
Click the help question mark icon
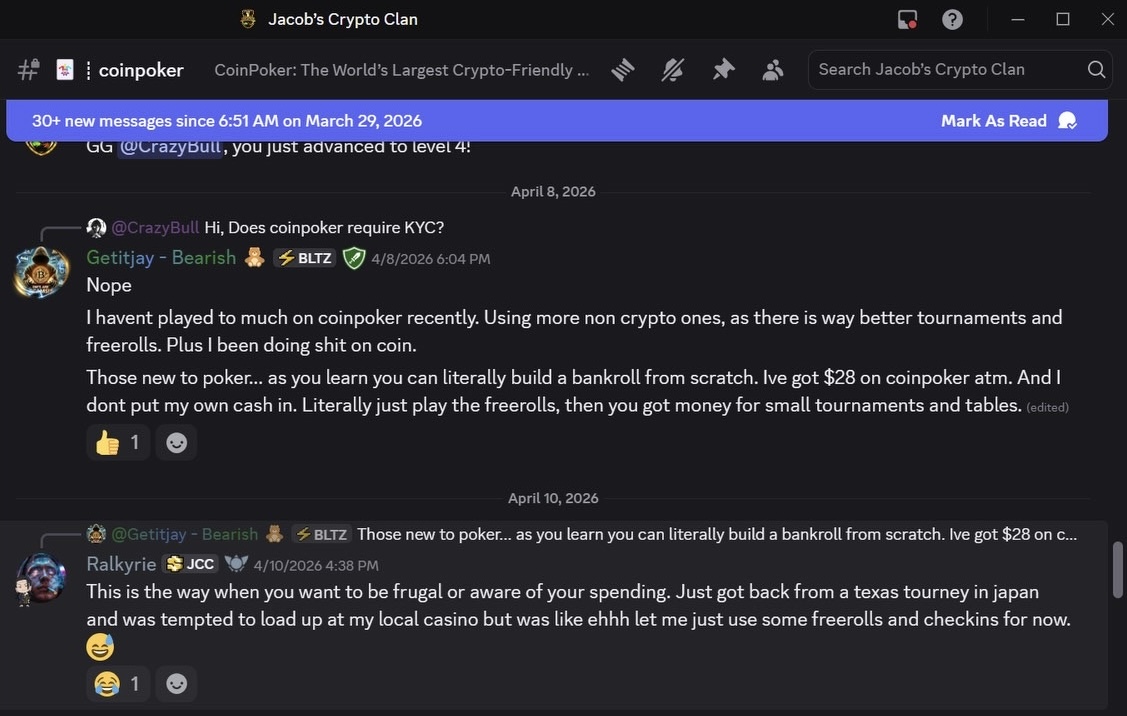953,19
